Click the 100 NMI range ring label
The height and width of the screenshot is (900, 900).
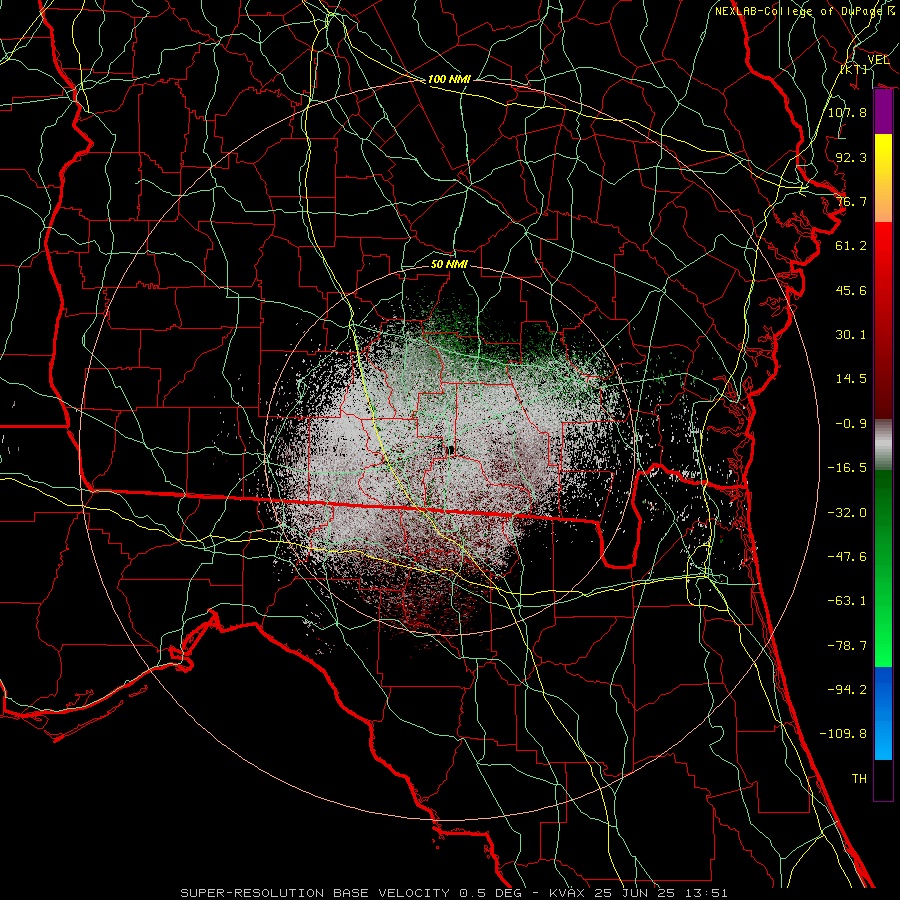[x=449, y=79]
